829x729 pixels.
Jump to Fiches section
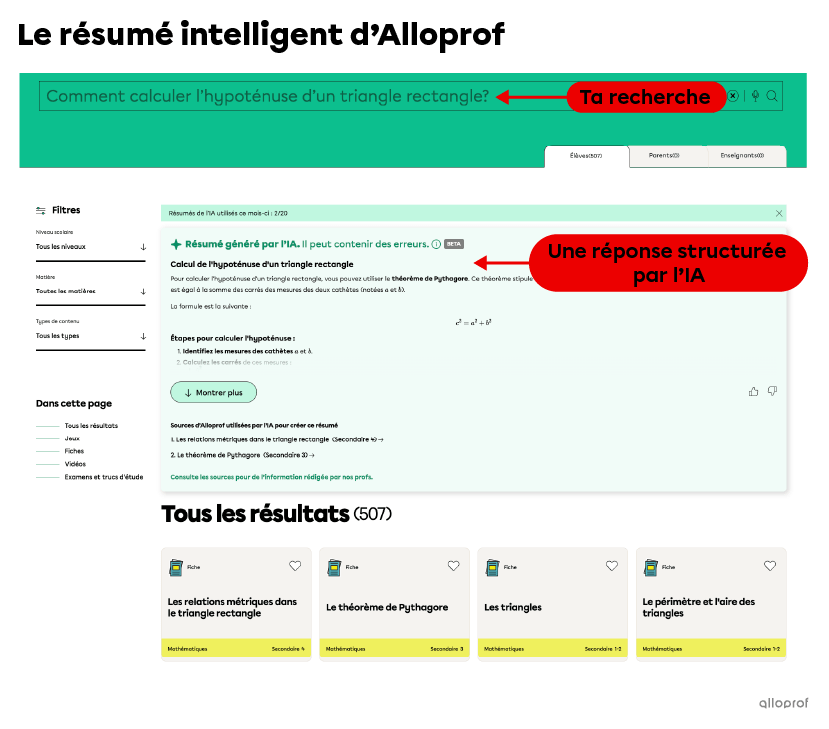tap(74, 451)
